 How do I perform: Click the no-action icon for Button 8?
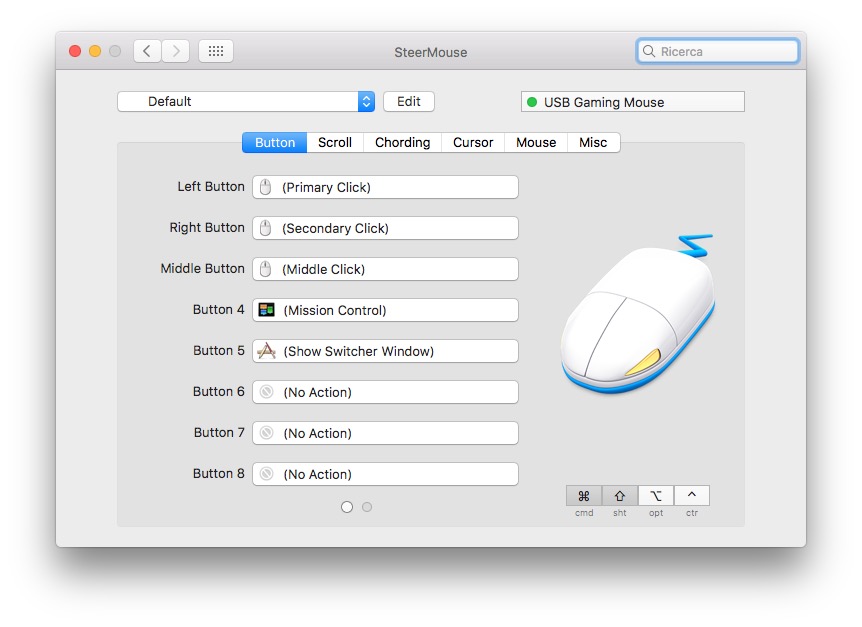(267, 474)
